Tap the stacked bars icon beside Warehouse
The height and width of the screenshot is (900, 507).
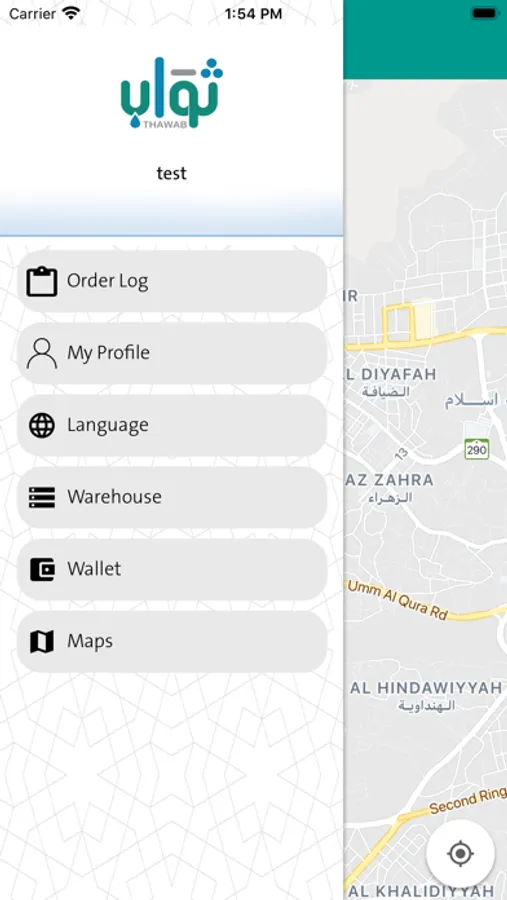42,497
